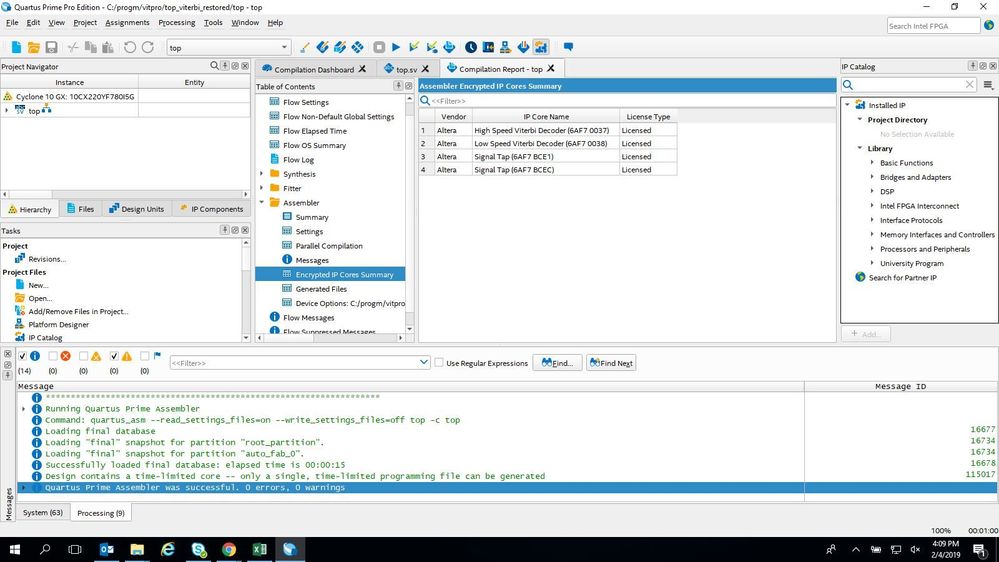Toggle the info messages filter checkbox
The width and height of the screenshot is (999, 562).
[x=22, y=356]
